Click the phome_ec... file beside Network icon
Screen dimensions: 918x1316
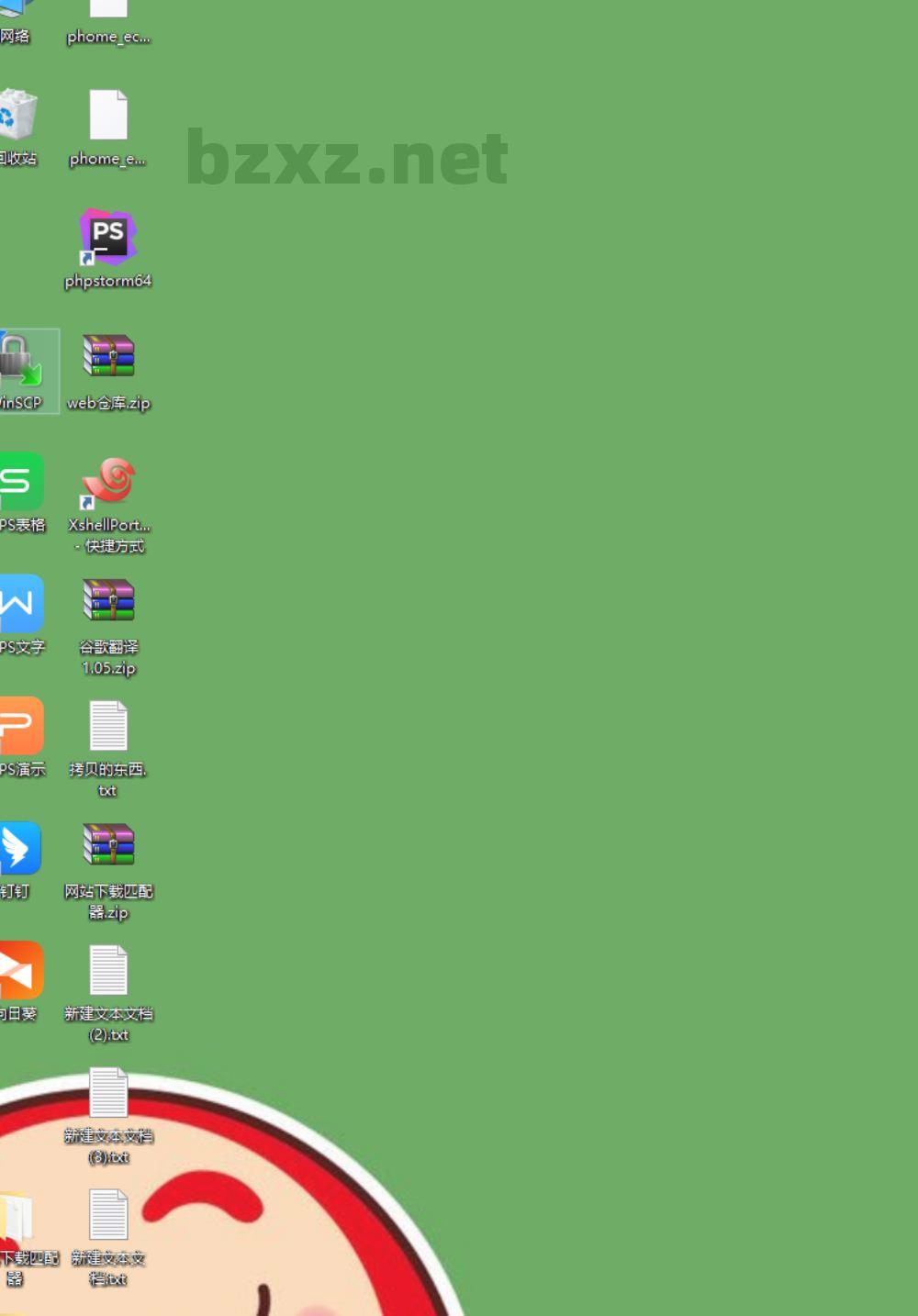108,18
